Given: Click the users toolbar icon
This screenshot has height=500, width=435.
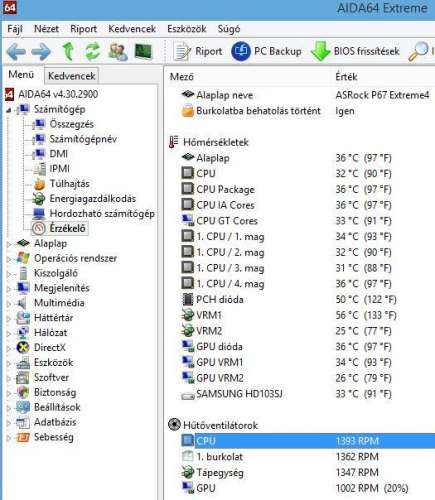Looking at the screenshot, I should coord(118,52).
